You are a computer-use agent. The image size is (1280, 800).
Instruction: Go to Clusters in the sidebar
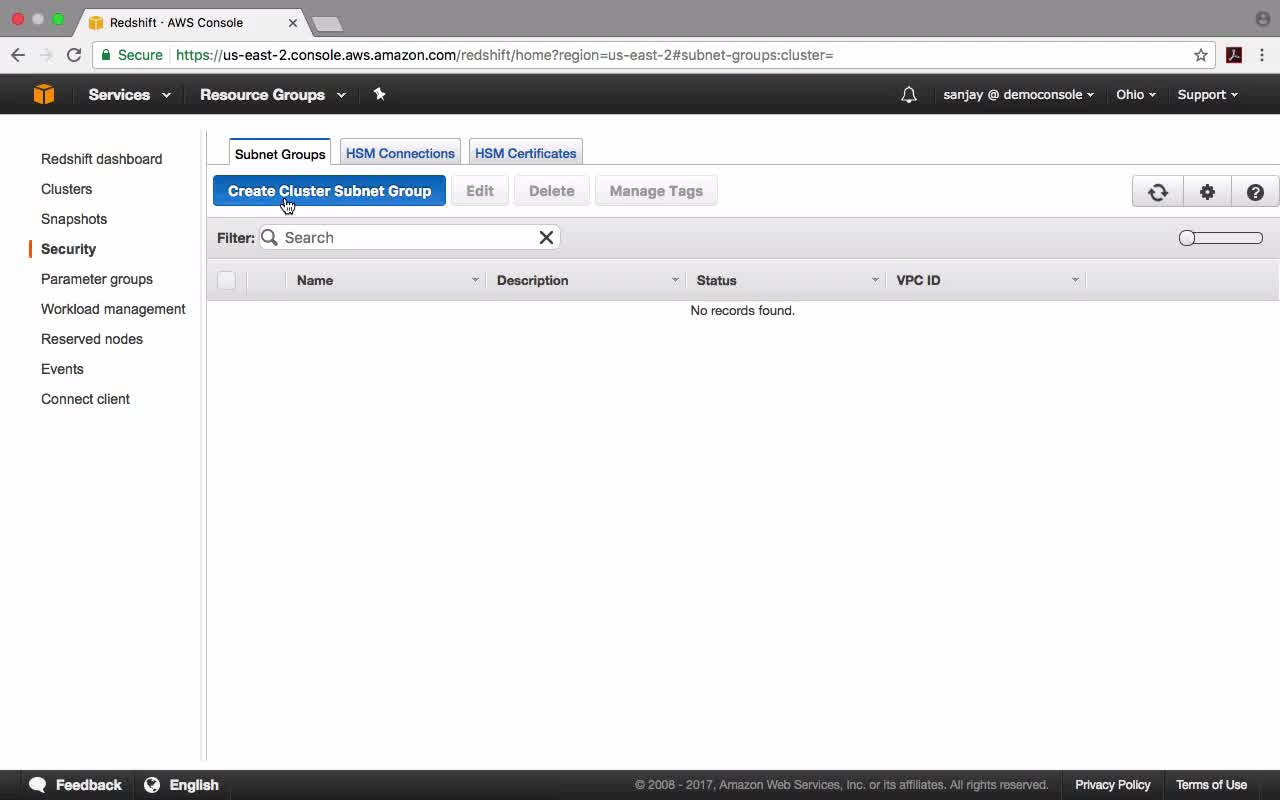pyautogui.click(x=66, y=189)
